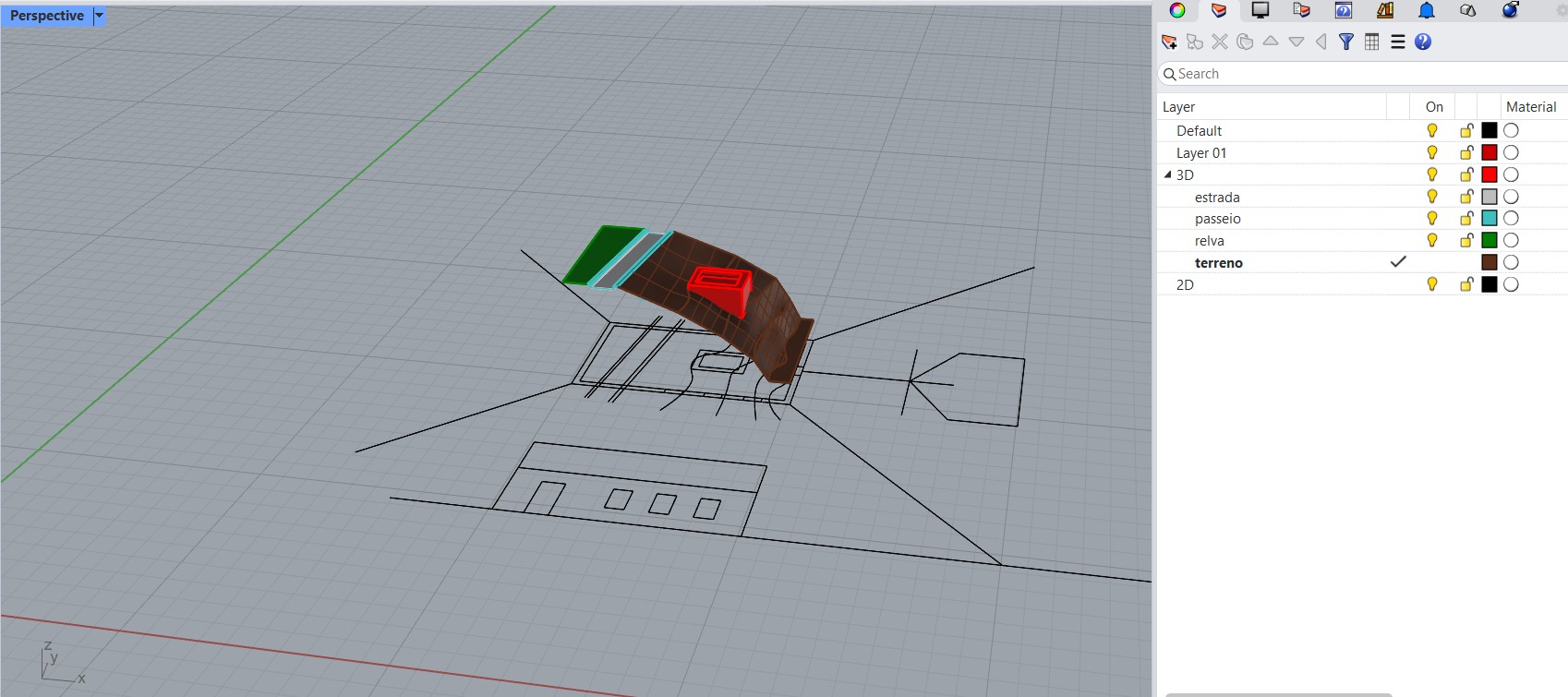Click the left-pointing triangle layer icon

1321,42
